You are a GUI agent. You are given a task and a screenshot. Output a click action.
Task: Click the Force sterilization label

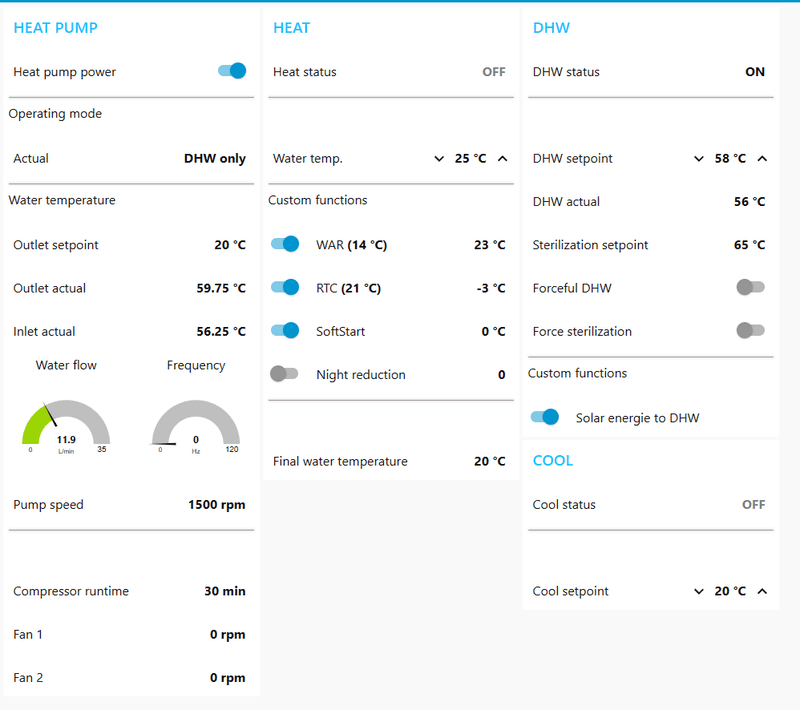pyautogui.click(x=582, y=332)
